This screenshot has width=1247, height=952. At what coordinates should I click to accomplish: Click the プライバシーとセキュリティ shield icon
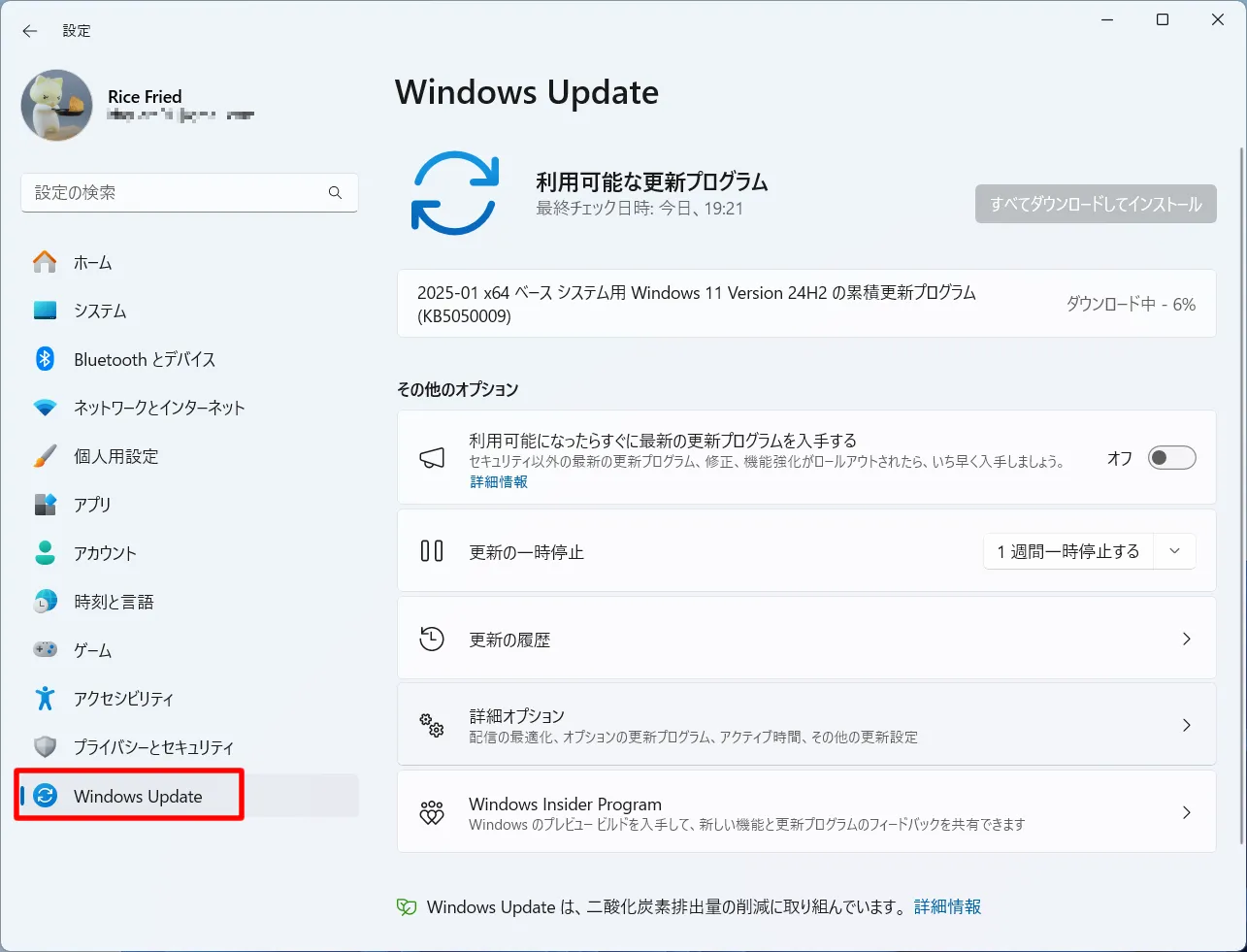[x=45, y=746]
